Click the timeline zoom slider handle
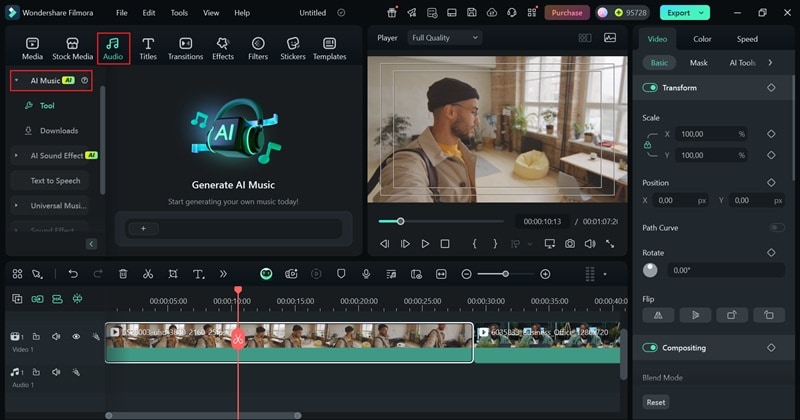Image resolution: width=800 pixels, height=420 pixels. pos(505,274)
